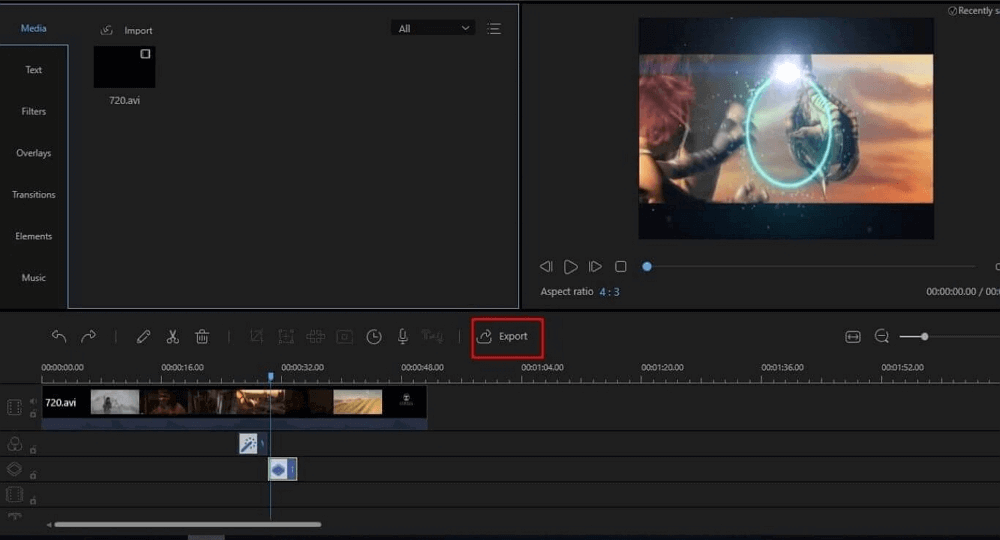Split the clip with scissors tool
The height and width of the screenshot is (540, 1000).
tap(172, 337)
